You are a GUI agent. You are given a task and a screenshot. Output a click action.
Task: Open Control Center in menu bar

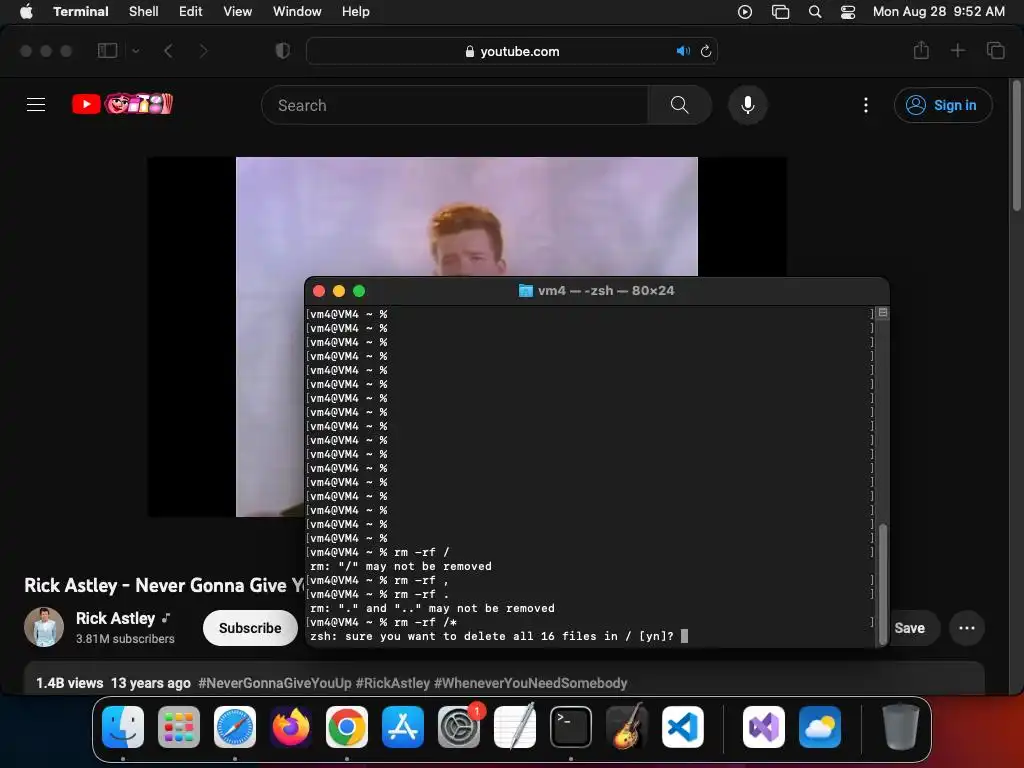[848, 12]
